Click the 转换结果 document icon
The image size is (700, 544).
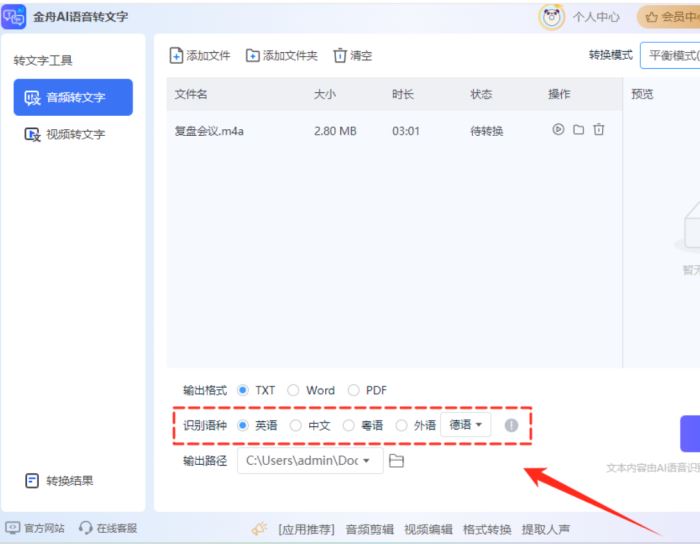(32, 481)
